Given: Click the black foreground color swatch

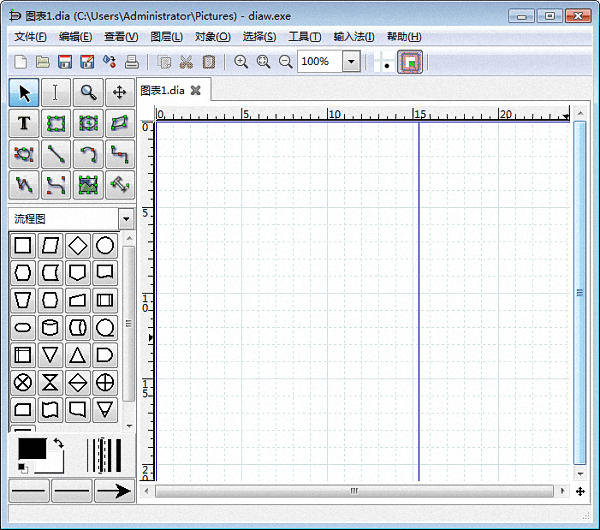Looking at the screenshot, I should [32, 449].
